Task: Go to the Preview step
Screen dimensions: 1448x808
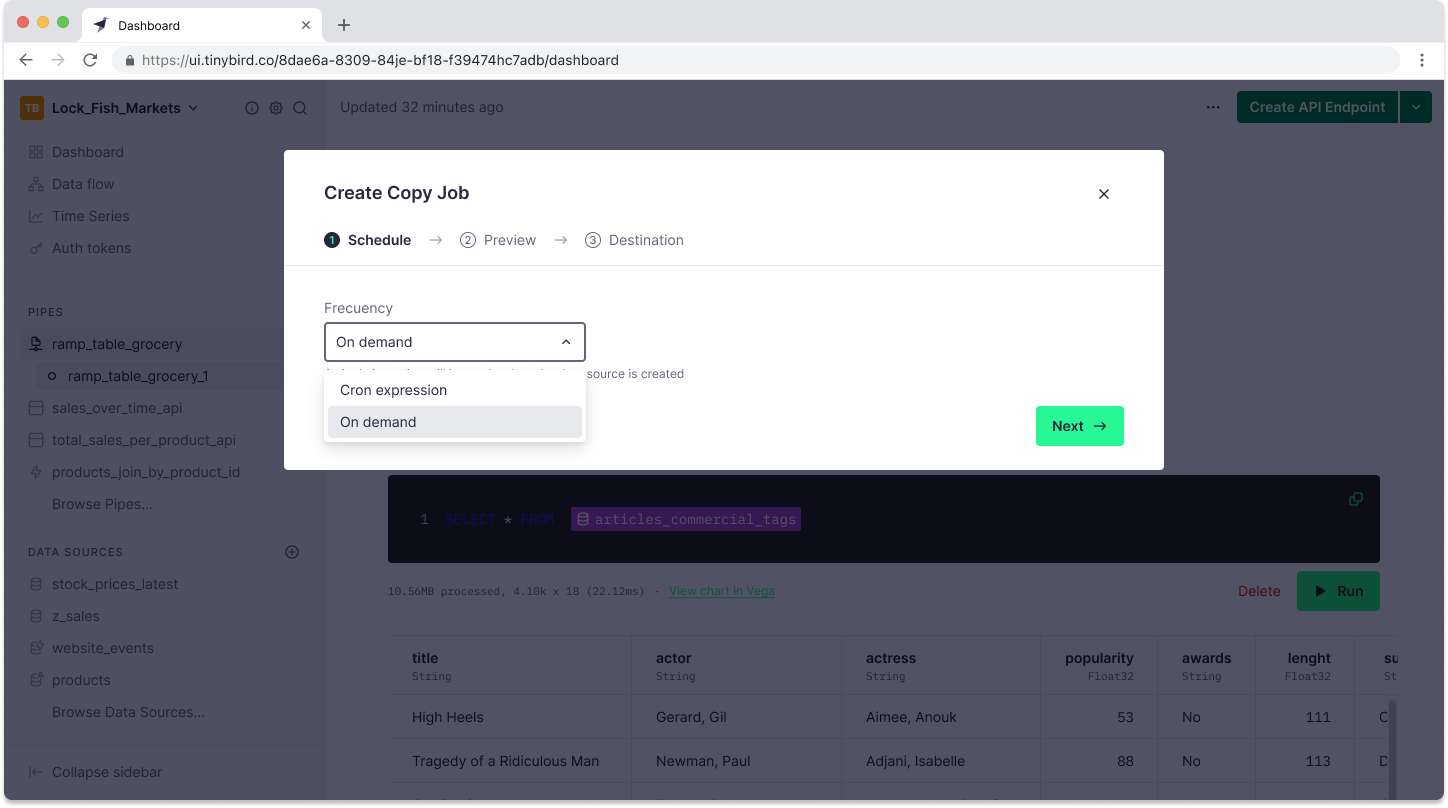Action: tap(498, 240)
